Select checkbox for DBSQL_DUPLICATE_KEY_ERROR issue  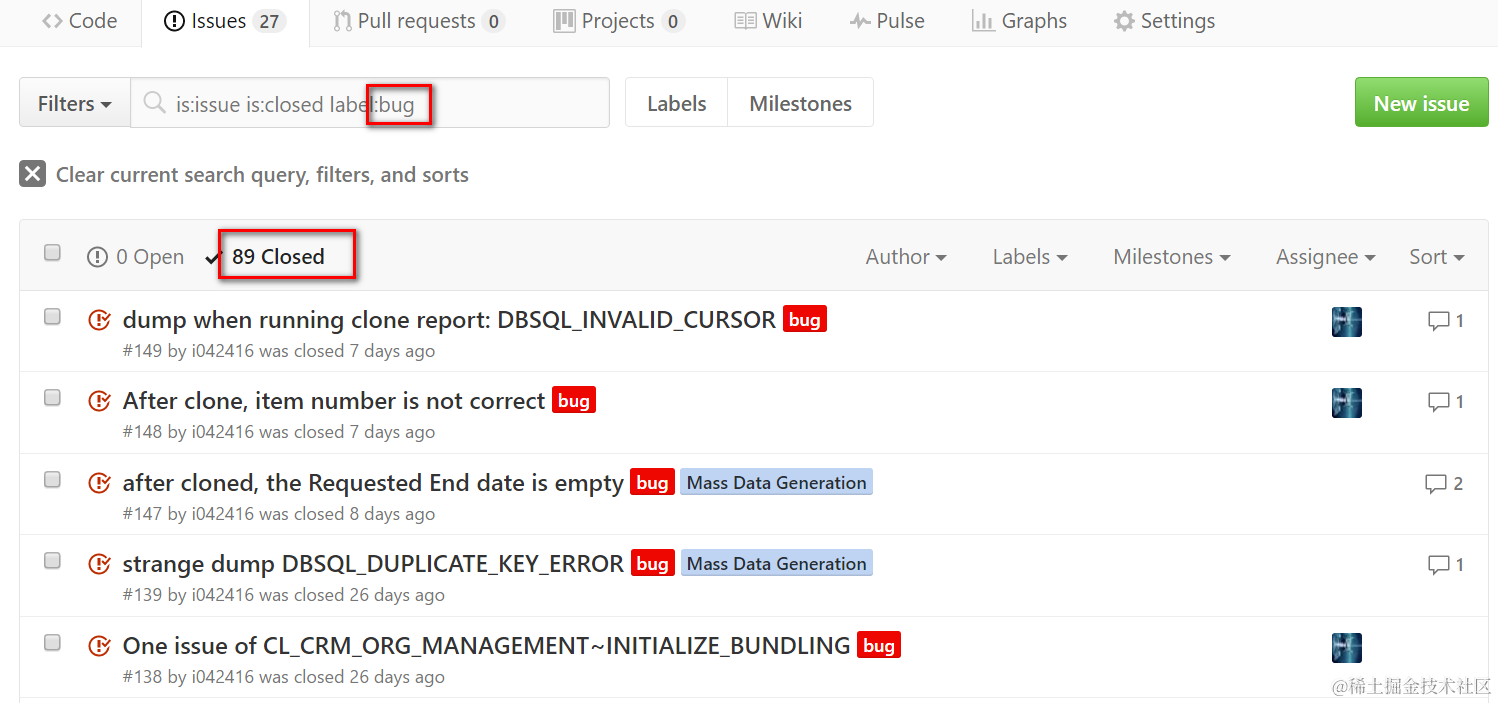[x=52, y=561]
